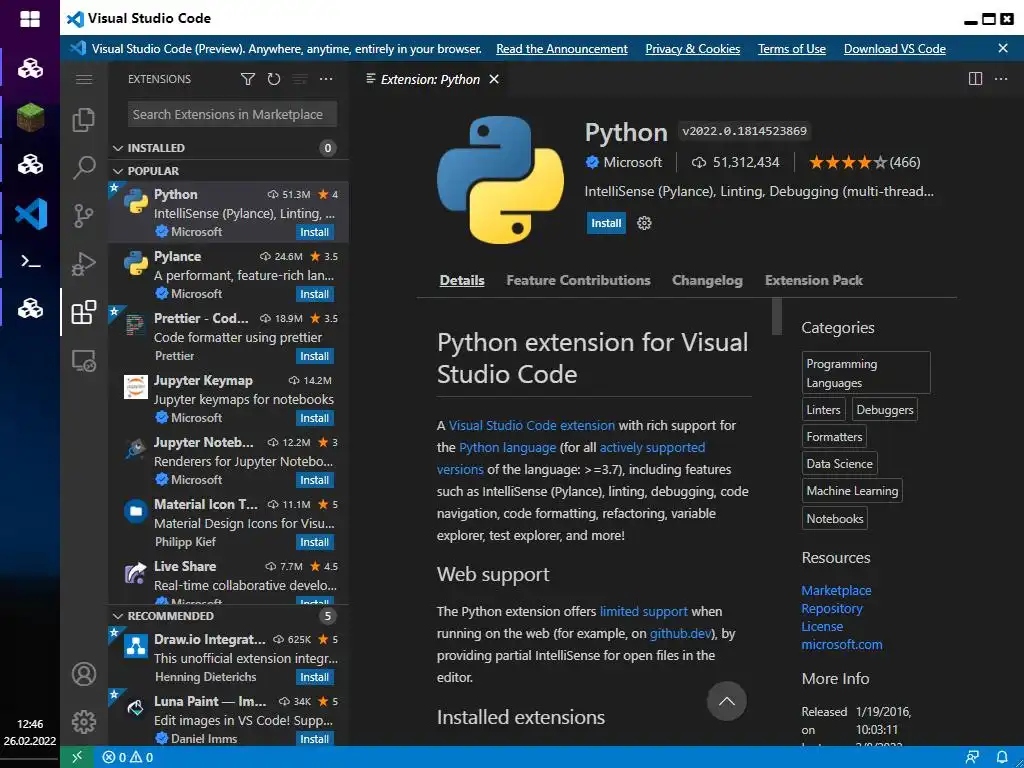1024x768 pixels.
Task: Open Run and Debug view icon
Action: 84,264
